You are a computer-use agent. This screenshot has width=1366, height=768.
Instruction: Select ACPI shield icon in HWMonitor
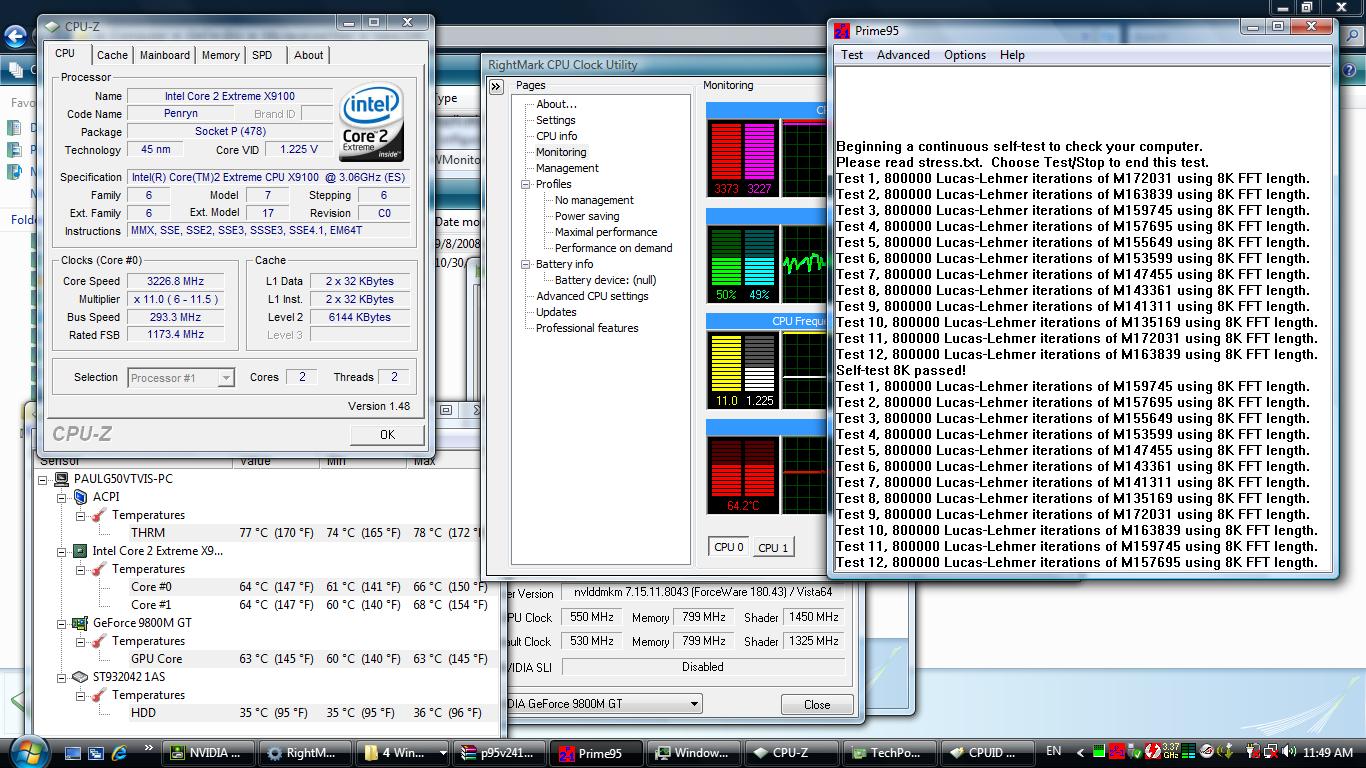click(x=80, y=497)
